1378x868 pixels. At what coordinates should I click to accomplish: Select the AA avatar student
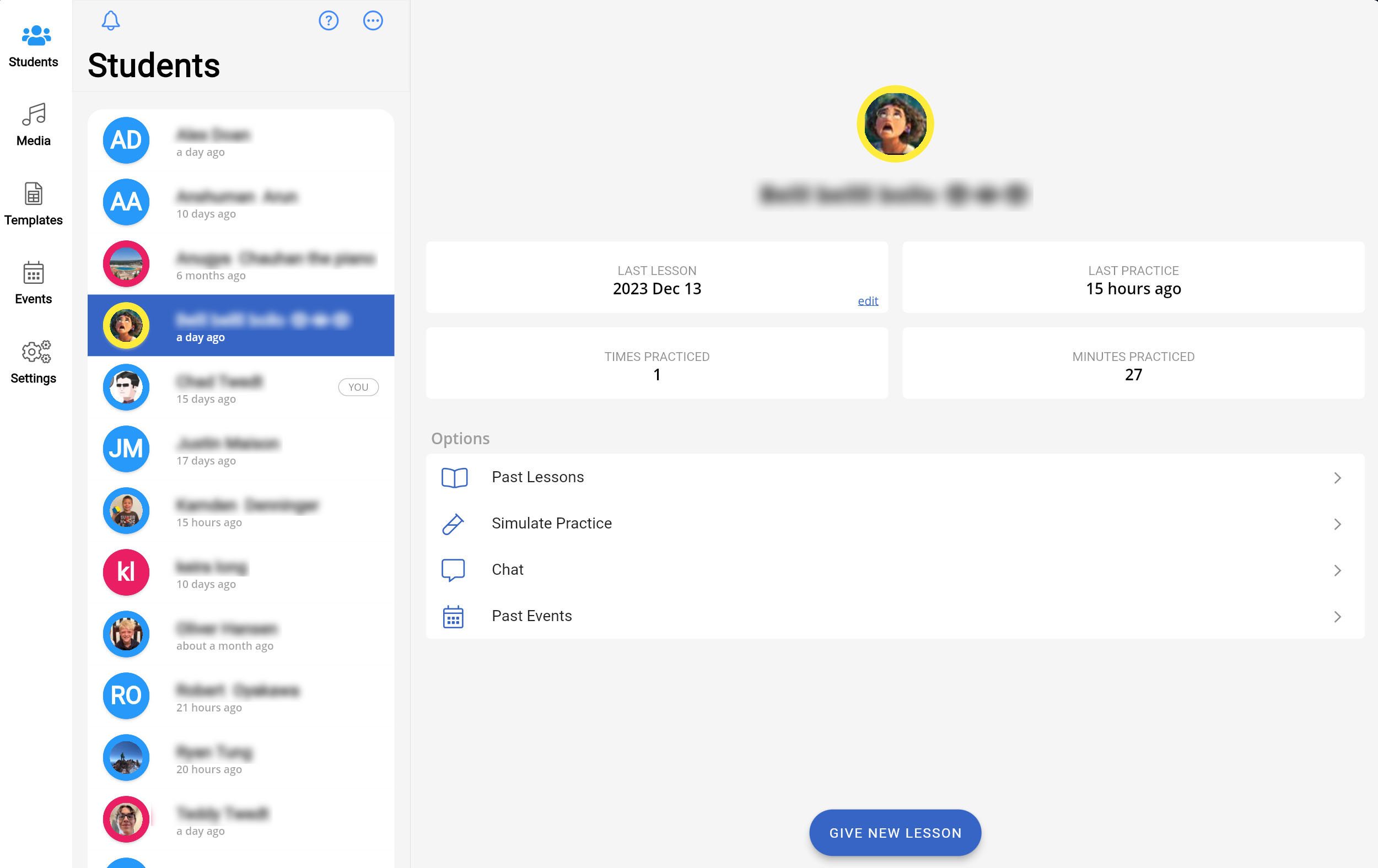point(241,202)
